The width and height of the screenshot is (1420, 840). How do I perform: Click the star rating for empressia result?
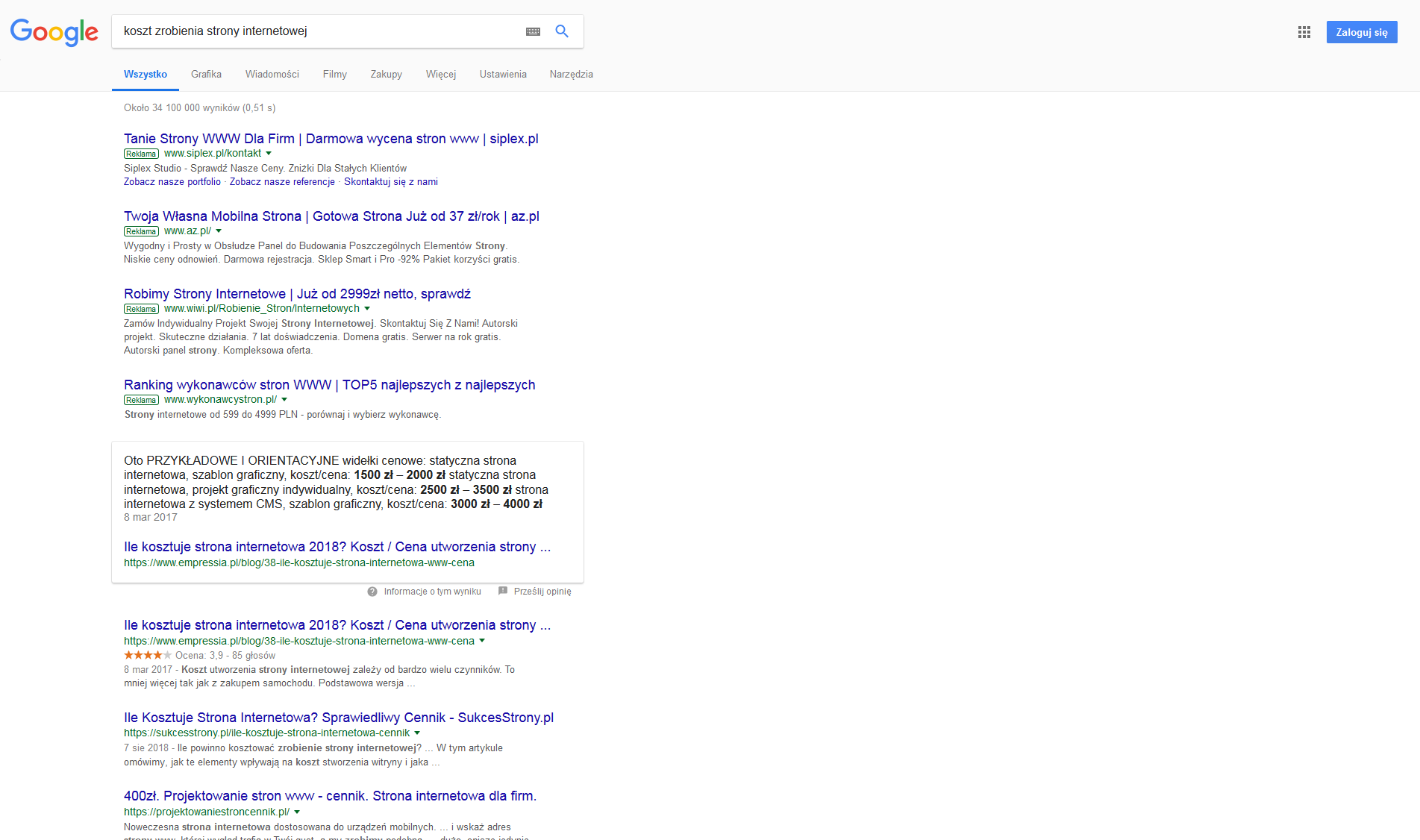[148, 655]
